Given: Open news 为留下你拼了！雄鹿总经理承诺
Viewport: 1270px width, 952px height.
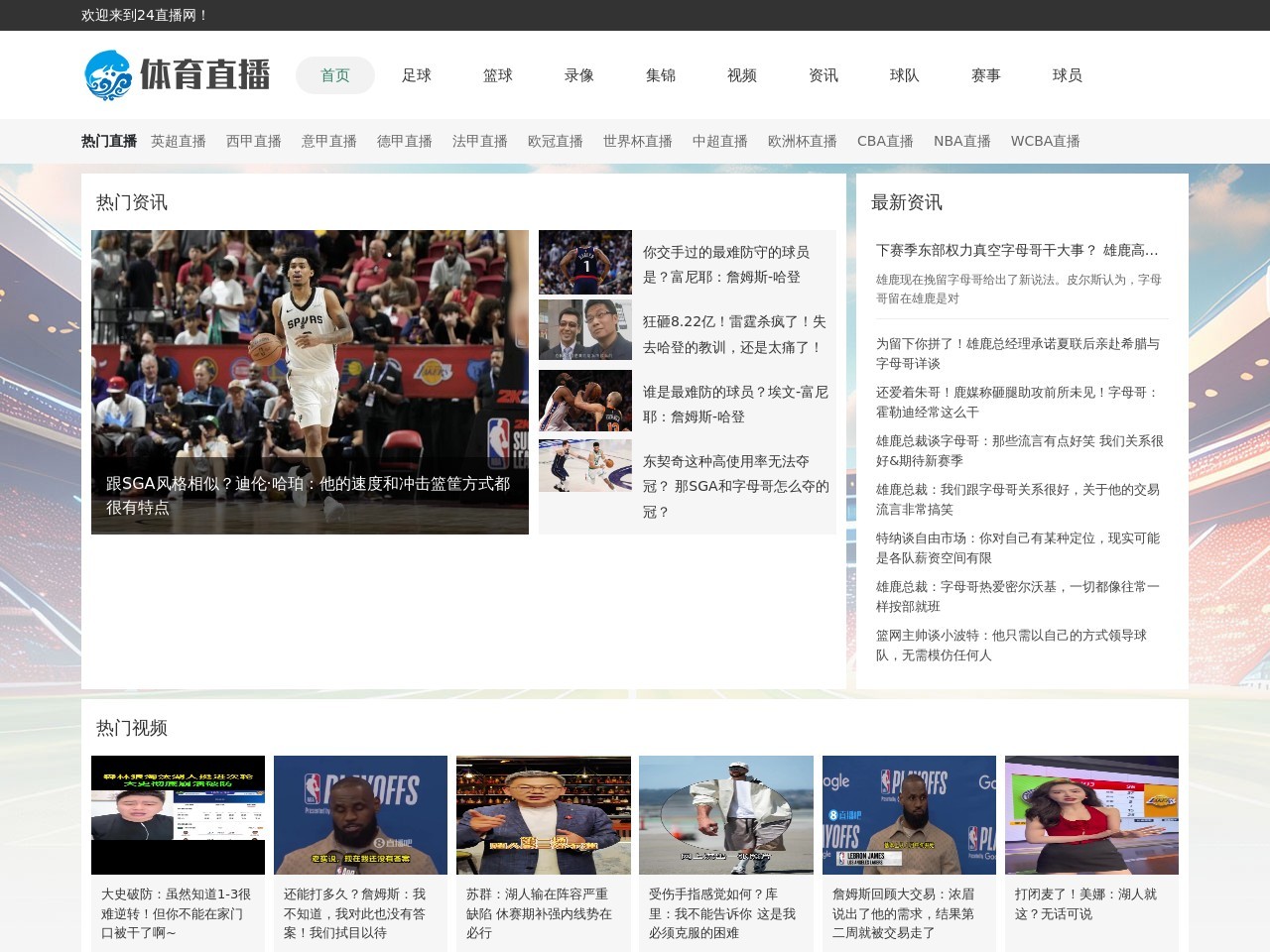Looking at the screenshot, I should (1018, 353).
